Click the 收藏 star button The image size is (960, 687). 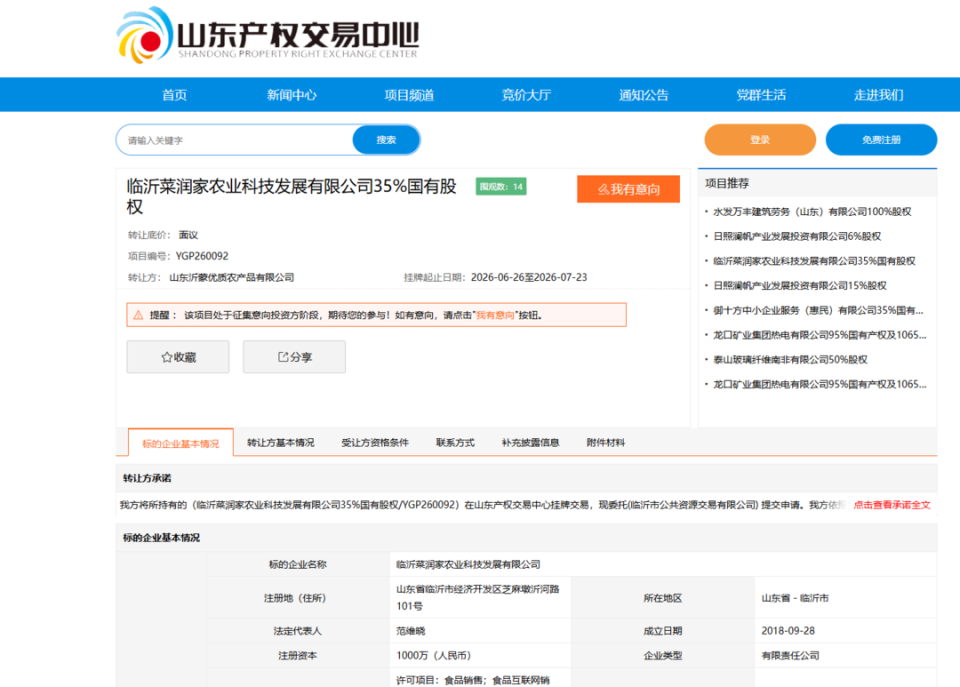pos(178,357)
